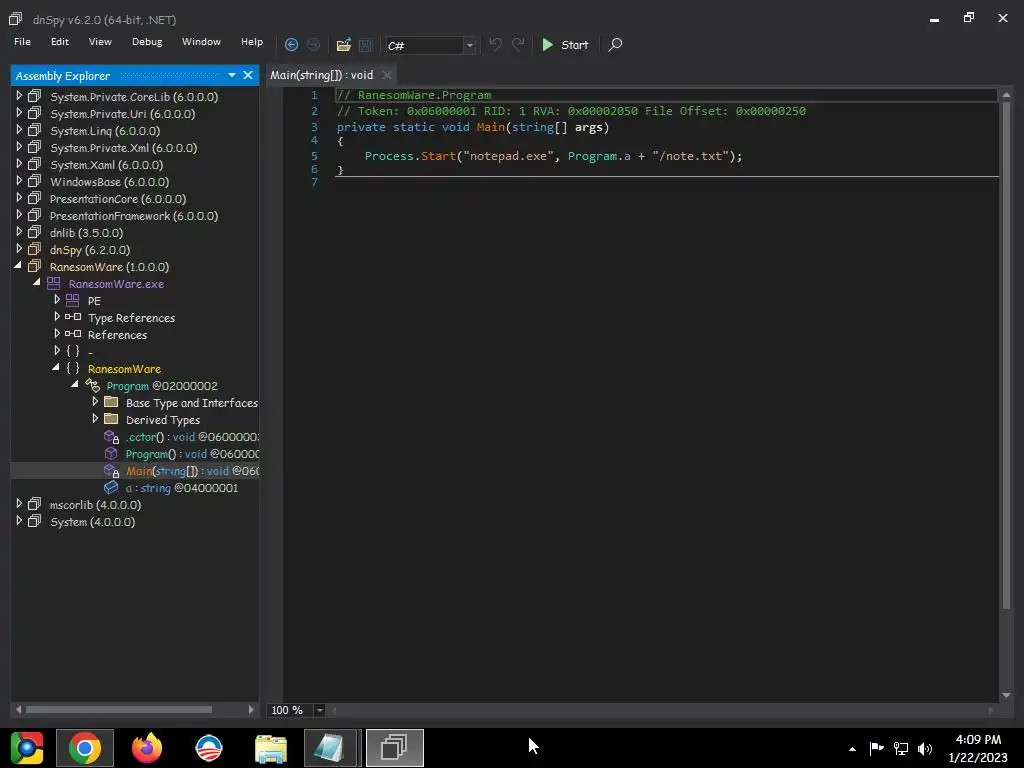Expand the System.Linq assembly node
This screenshot has height=768, width=1024.
click(x=19, y=130)
